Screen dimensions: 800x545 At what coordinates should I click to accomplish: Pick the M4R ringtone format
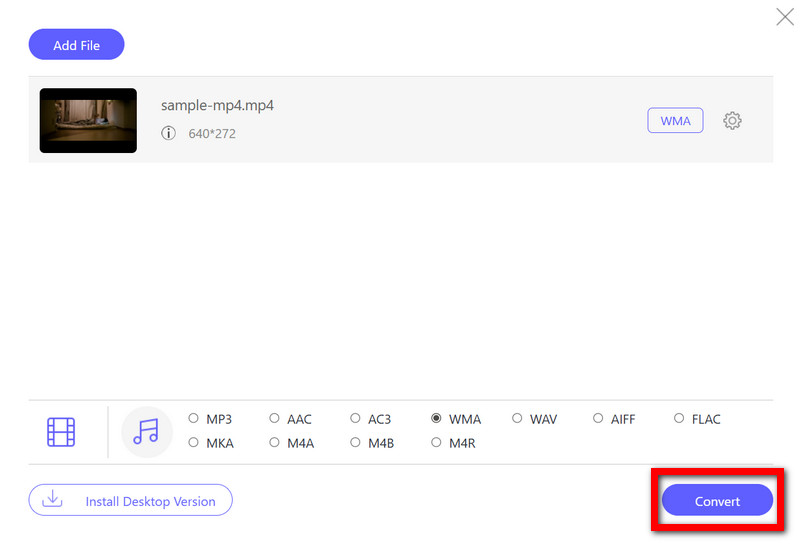436,443
